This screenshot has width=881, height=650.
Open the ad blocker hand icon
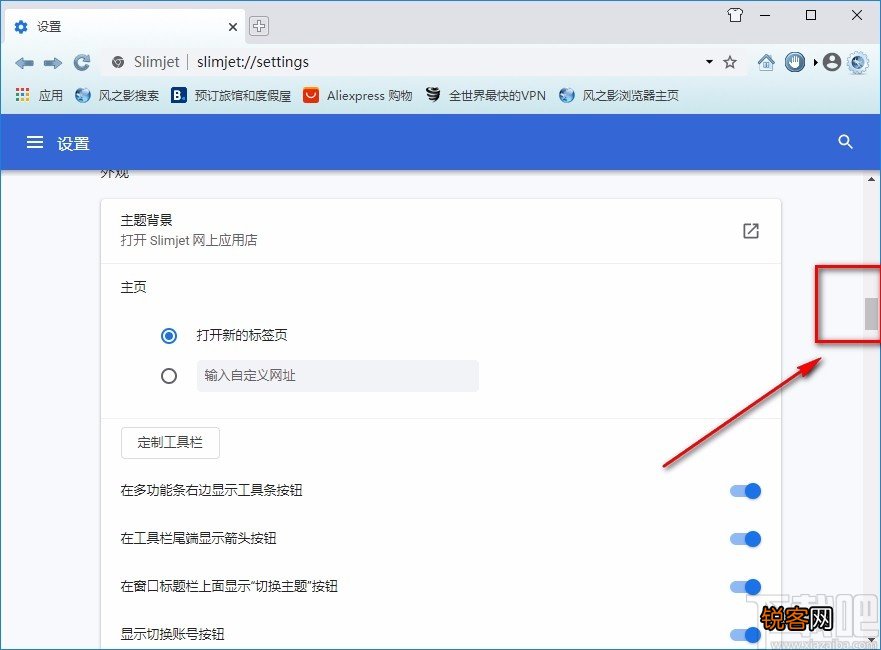pos(794,62)
